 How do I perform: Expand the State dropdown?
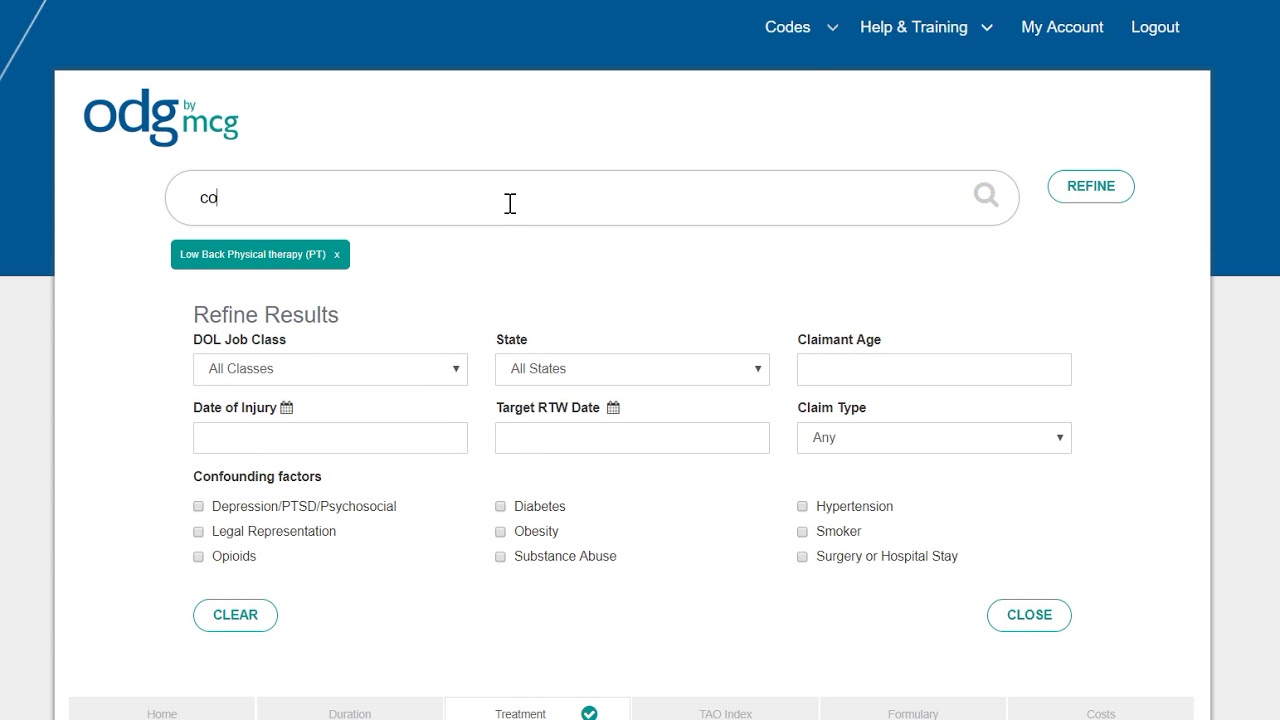pos(632,369)
